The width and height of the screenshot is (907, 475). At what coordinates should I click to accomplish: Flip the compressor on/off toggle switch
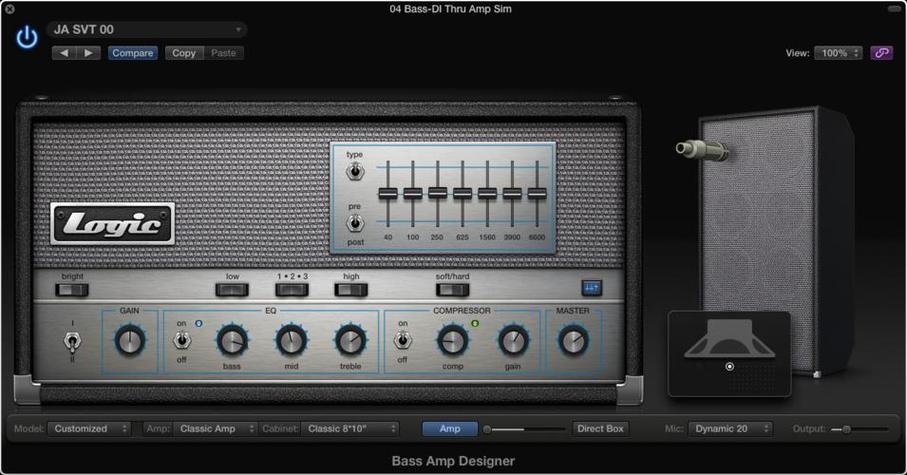click(x=403, y=340)
